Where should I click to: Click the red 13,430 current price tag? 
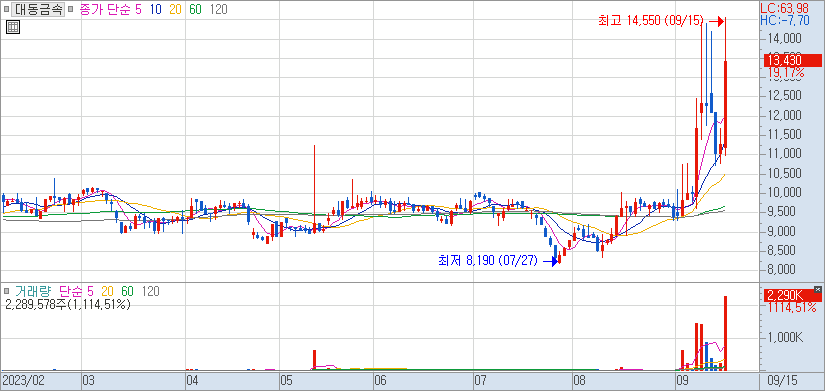(792, 60)
